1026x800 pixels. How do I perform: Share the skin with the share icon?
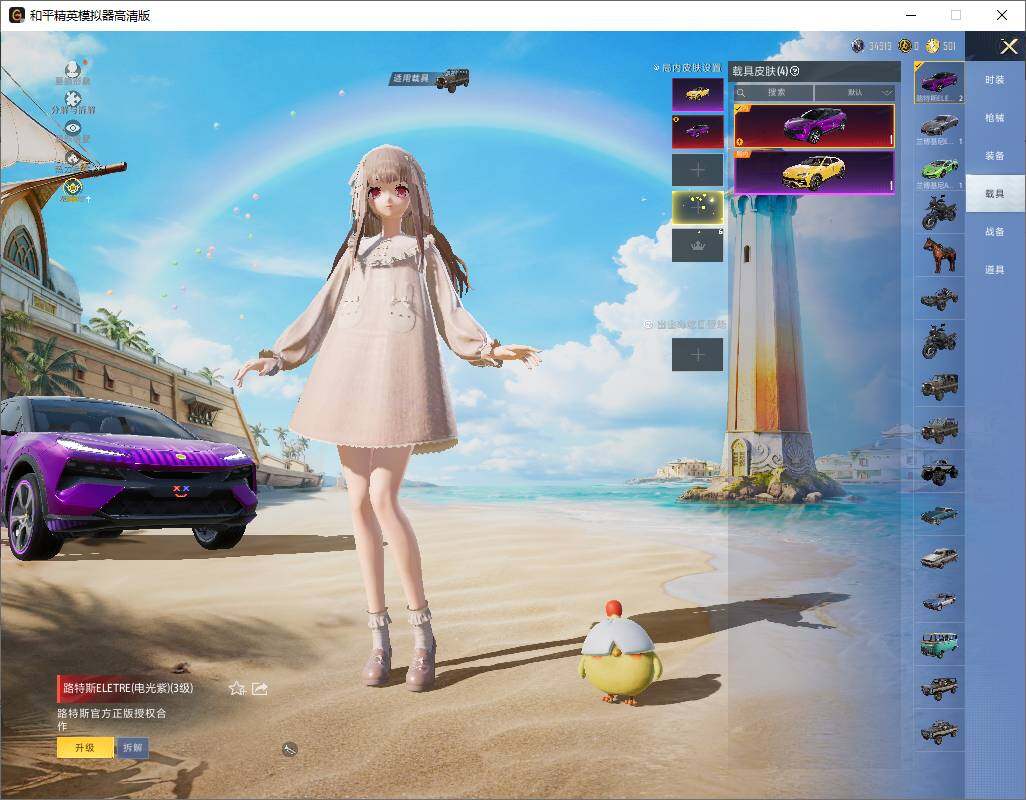pos(260,688)
